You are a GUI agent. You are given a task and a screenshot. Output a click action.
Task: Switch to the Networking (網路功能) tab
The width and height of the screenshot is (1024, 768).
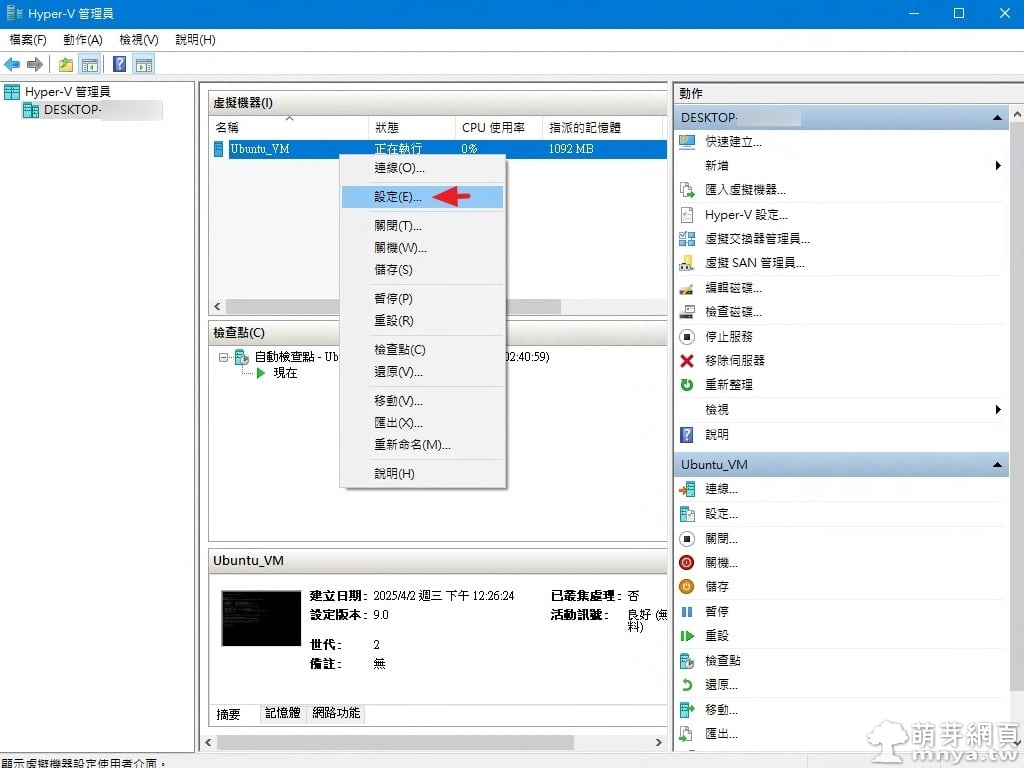(x=336, y=713)
